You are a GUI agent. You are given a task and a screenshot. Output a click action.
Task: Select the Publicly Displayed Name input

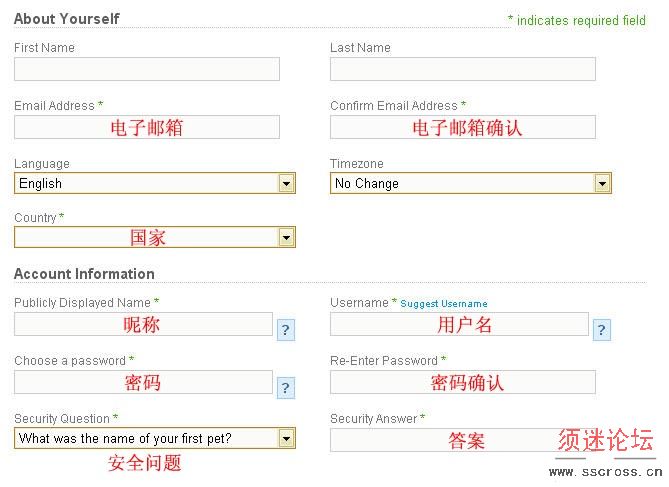point(143,324)
